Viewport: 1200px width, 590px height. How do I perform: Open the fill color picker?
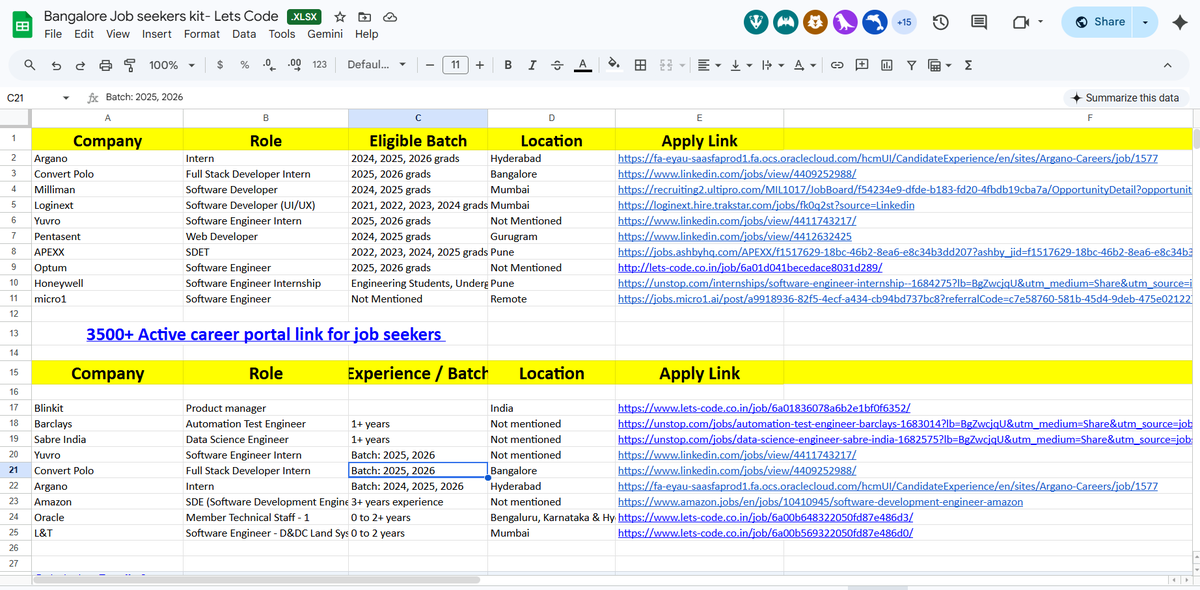point(614,65)
